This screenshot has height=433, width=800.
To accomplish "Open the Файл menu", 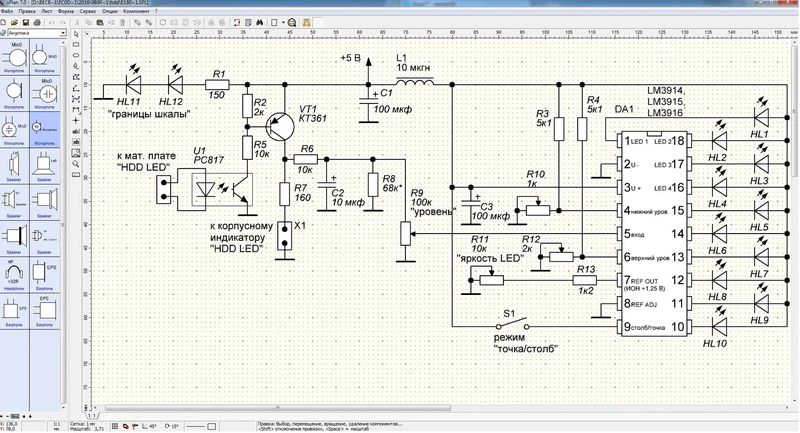I will [9, 11].
